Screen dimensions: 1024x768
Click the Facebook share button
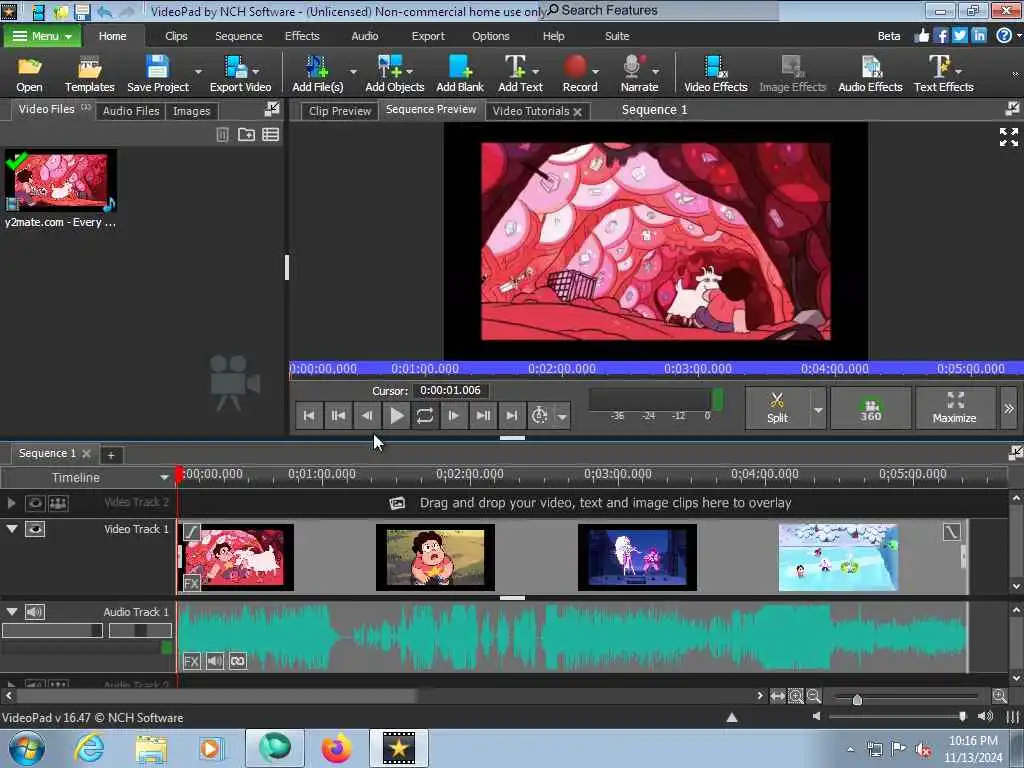[940, 35]
